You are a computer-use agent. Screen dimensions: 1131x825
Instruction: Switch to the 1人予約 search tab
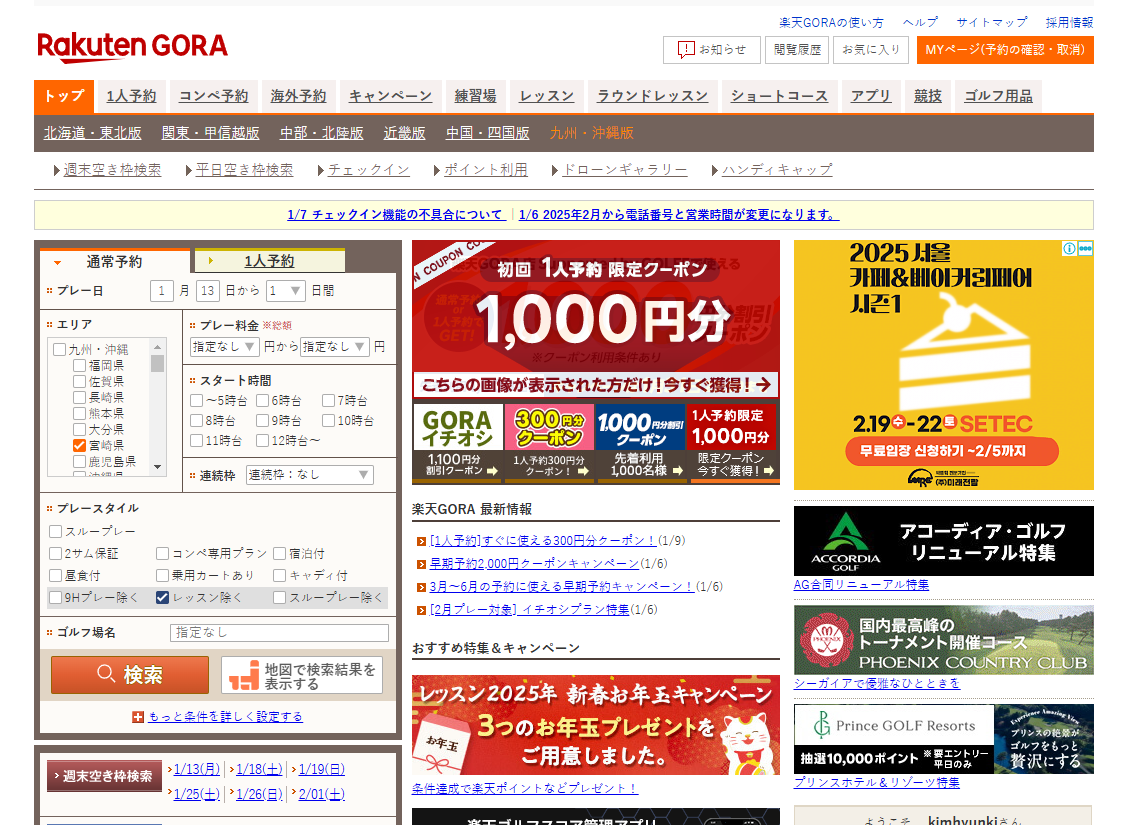tap(270, 261)
